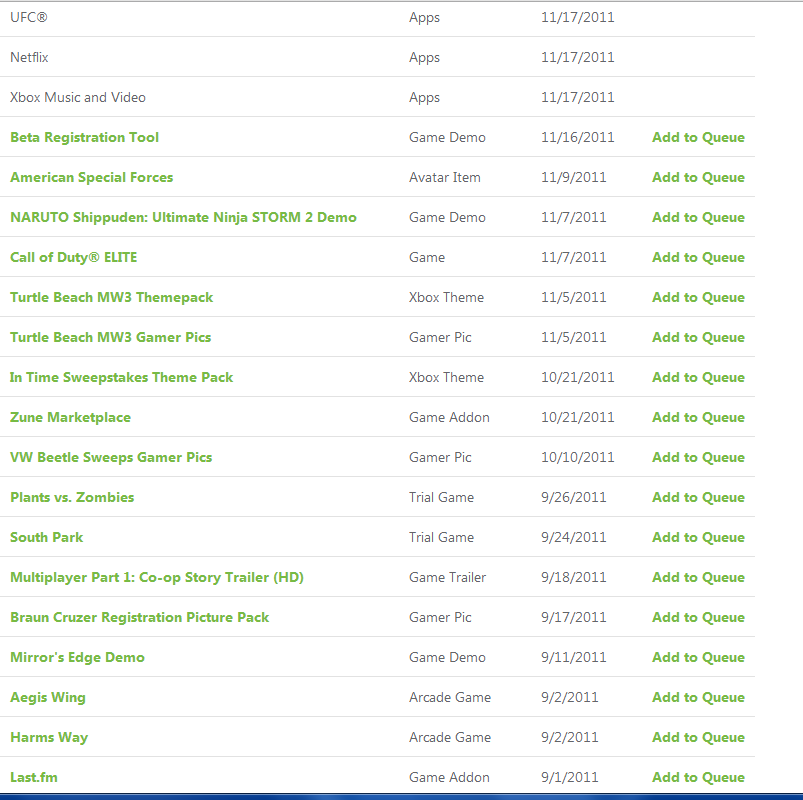Viewport: 803px width, 800px height.
Task: Add Plants vs. Zombies to queue
Action: (x=698, y=497)
